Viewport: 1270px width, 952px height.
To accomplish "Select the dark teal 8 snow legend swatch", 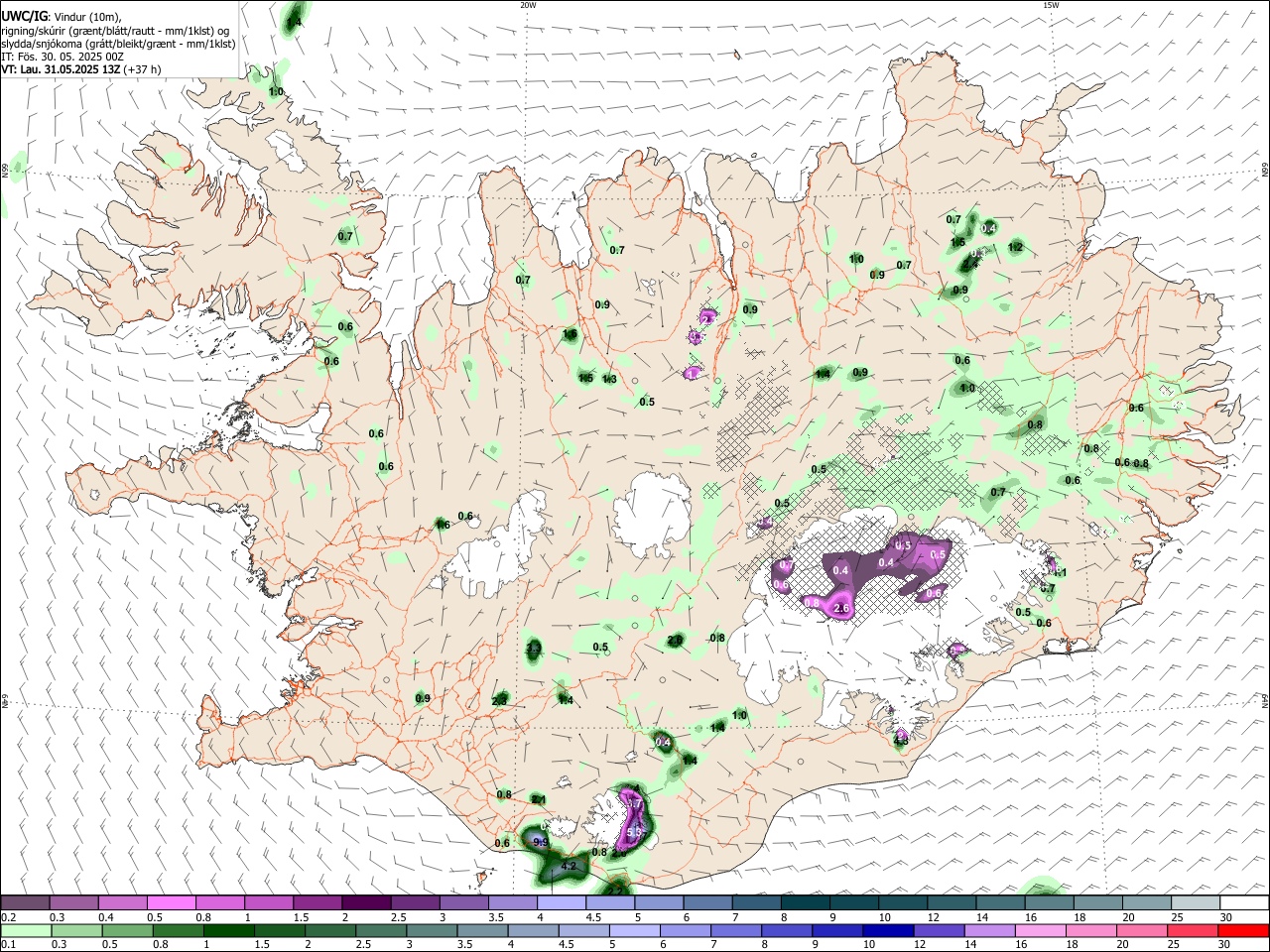I will 806,903.
